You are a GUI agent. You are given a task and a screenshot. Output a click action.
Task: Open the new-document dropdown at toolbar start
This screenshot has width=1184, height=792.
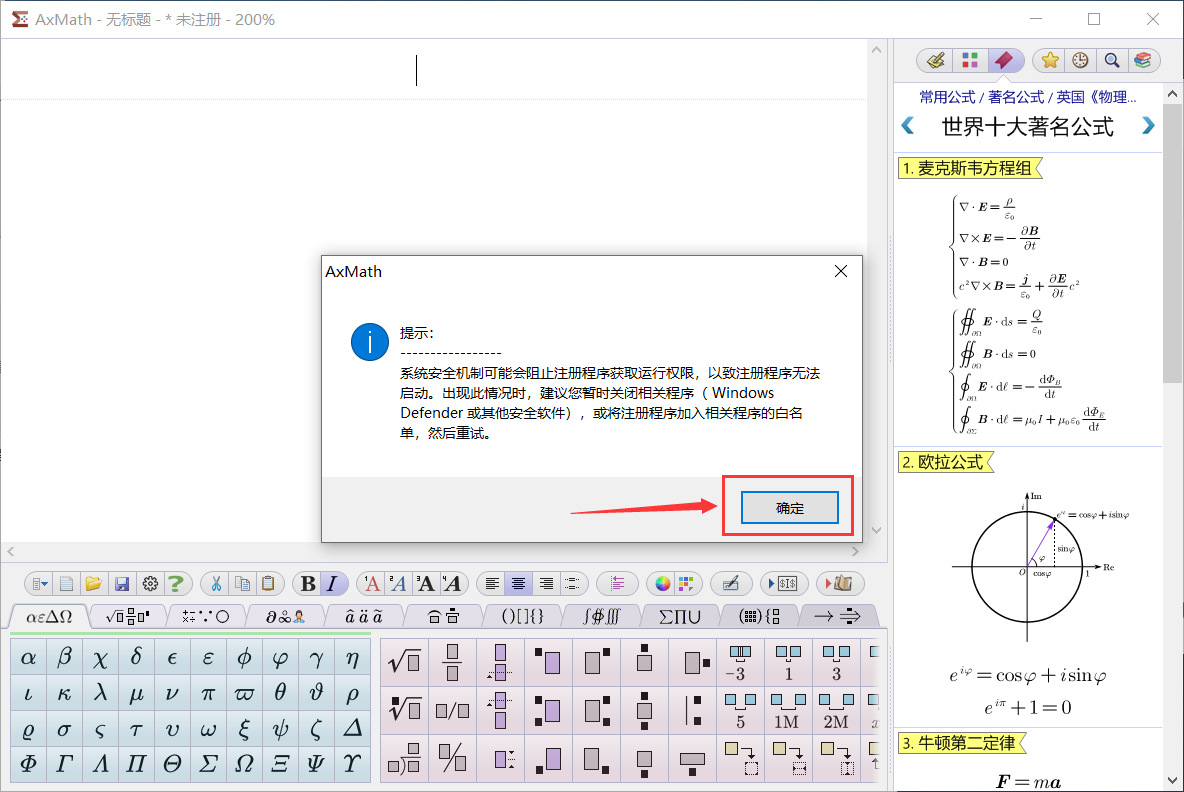tap(38, 583)
